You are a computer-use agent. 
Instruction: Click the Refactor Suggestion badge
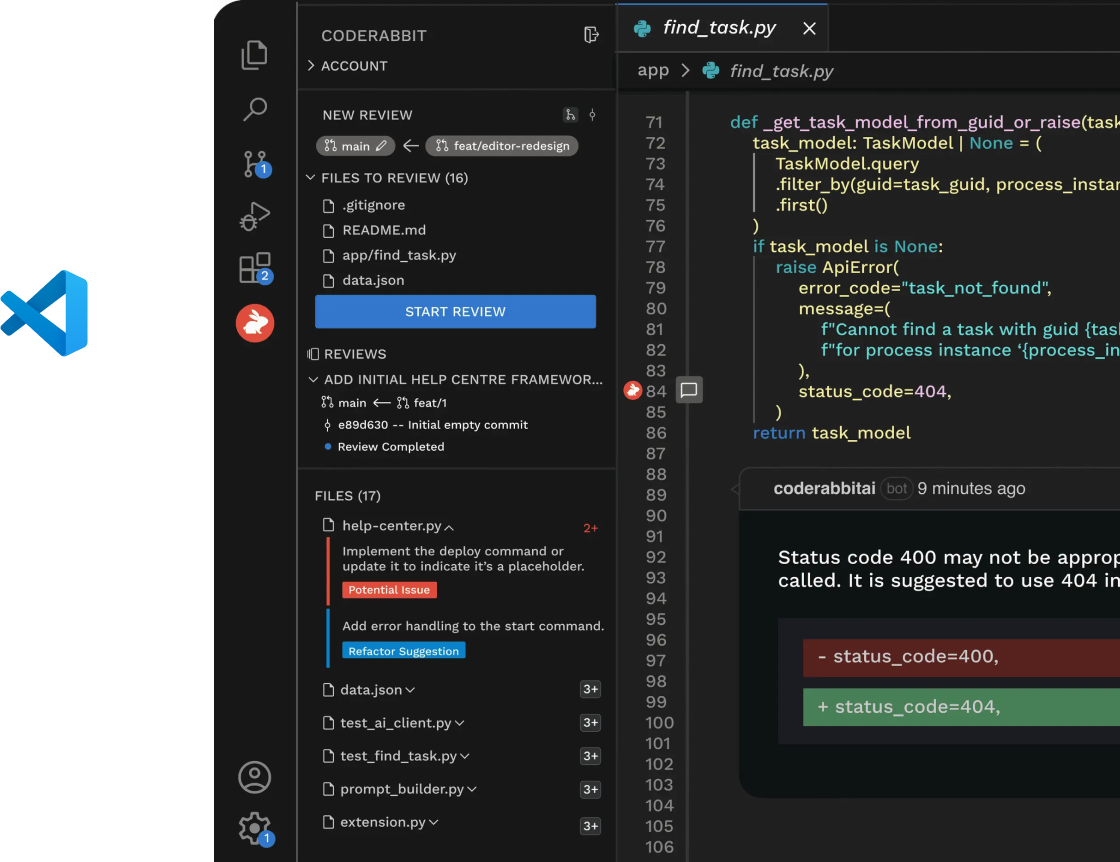pyautogui.click(x=404, y=651)
